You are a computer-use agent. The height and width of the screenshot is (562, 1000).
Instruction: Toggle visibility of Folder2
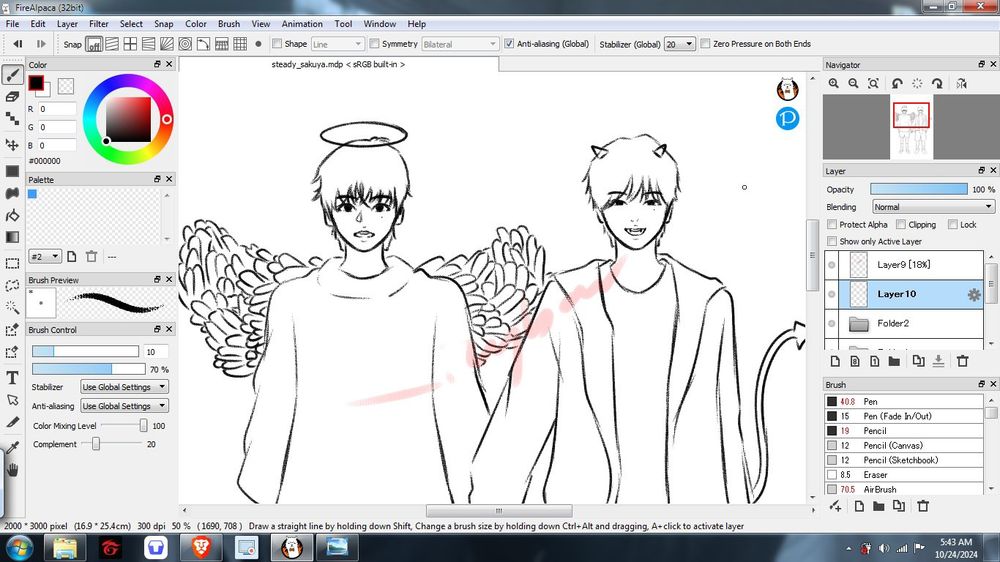coord(832,323)
